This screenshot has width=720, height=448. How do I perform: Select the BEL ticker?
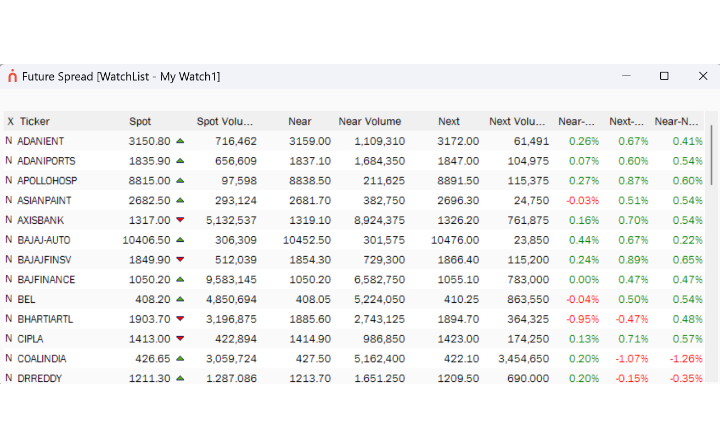coord(26,299)
